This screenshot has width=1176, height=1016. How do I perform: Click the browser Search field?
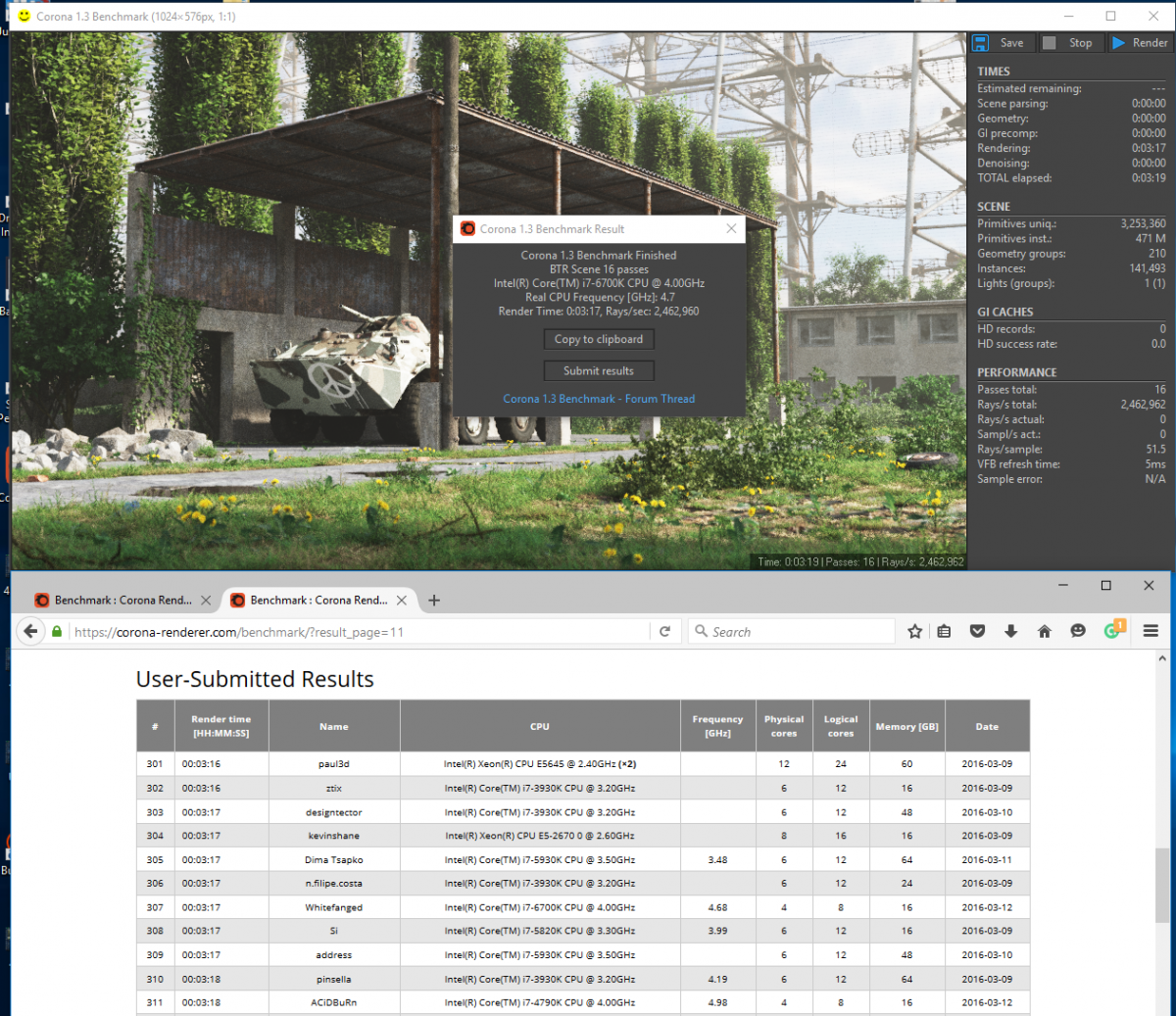pos(792,632)
